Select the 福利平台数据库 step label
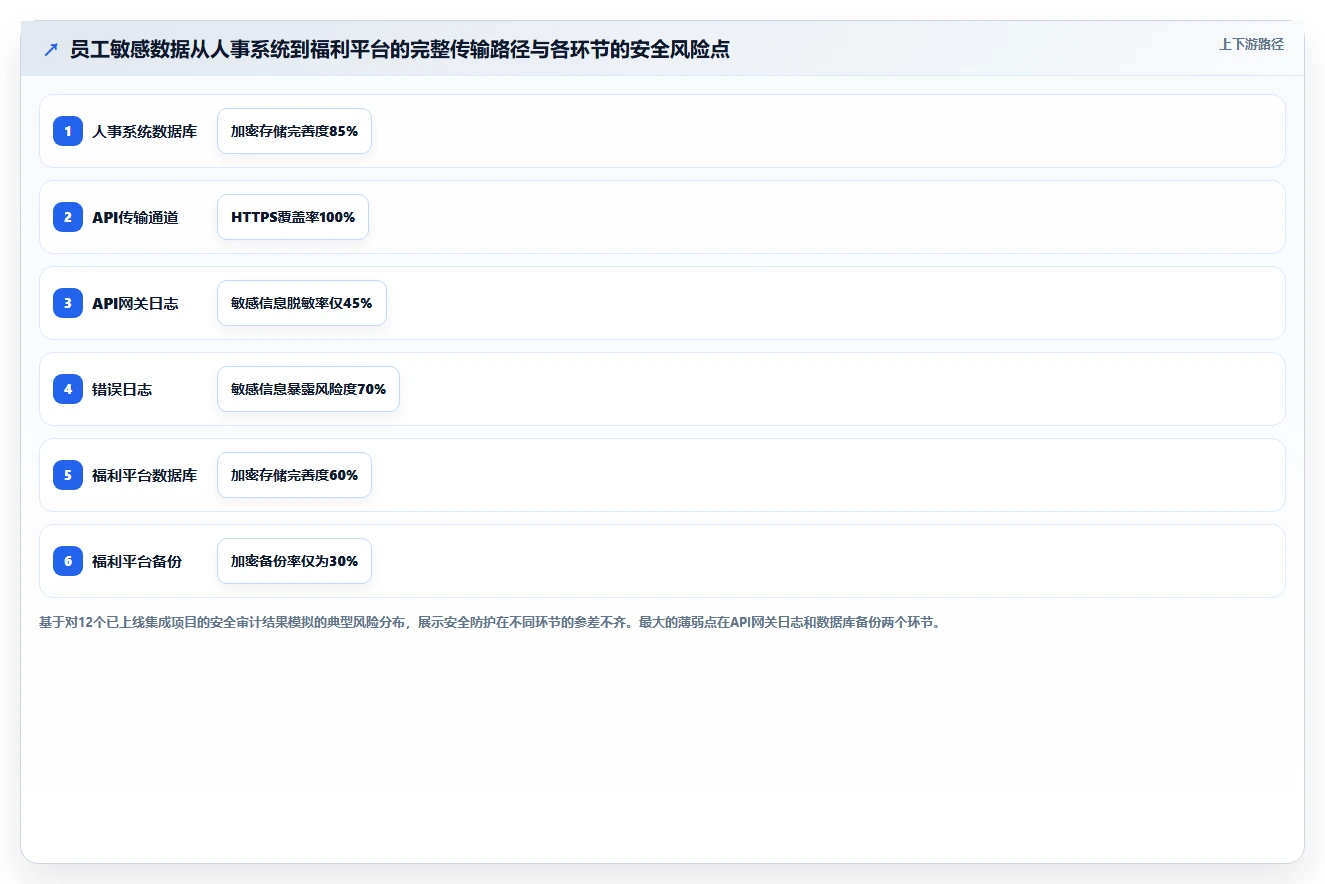This screenshot has width=1325, height=884. pyautogui.click(x=144, y=475)
